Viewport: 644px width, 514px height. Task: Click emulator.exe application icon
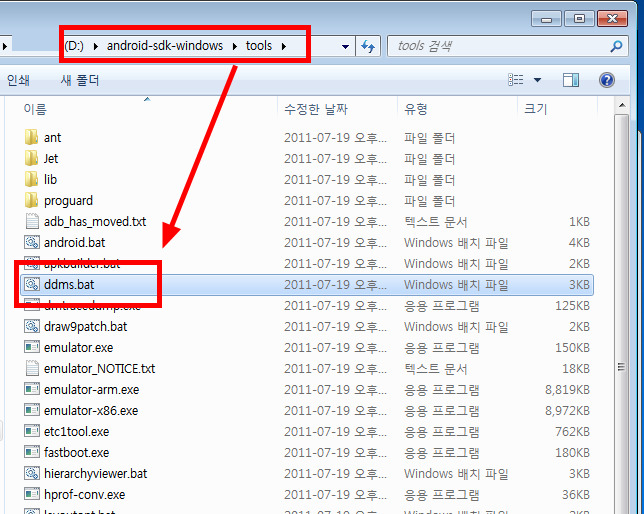point(32,347)
